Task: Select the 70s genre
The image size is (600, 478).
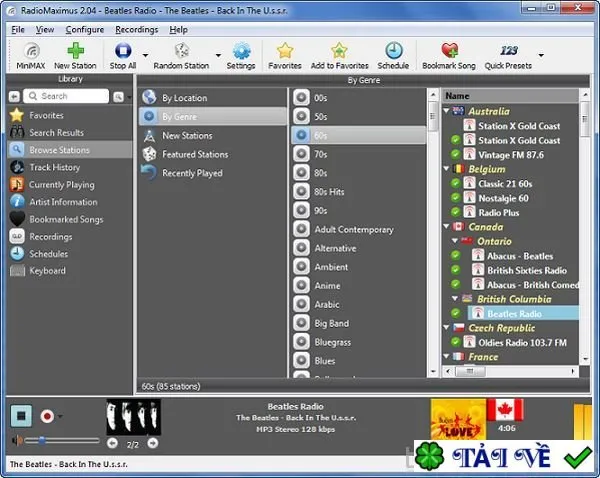Action: pos(359,154)
